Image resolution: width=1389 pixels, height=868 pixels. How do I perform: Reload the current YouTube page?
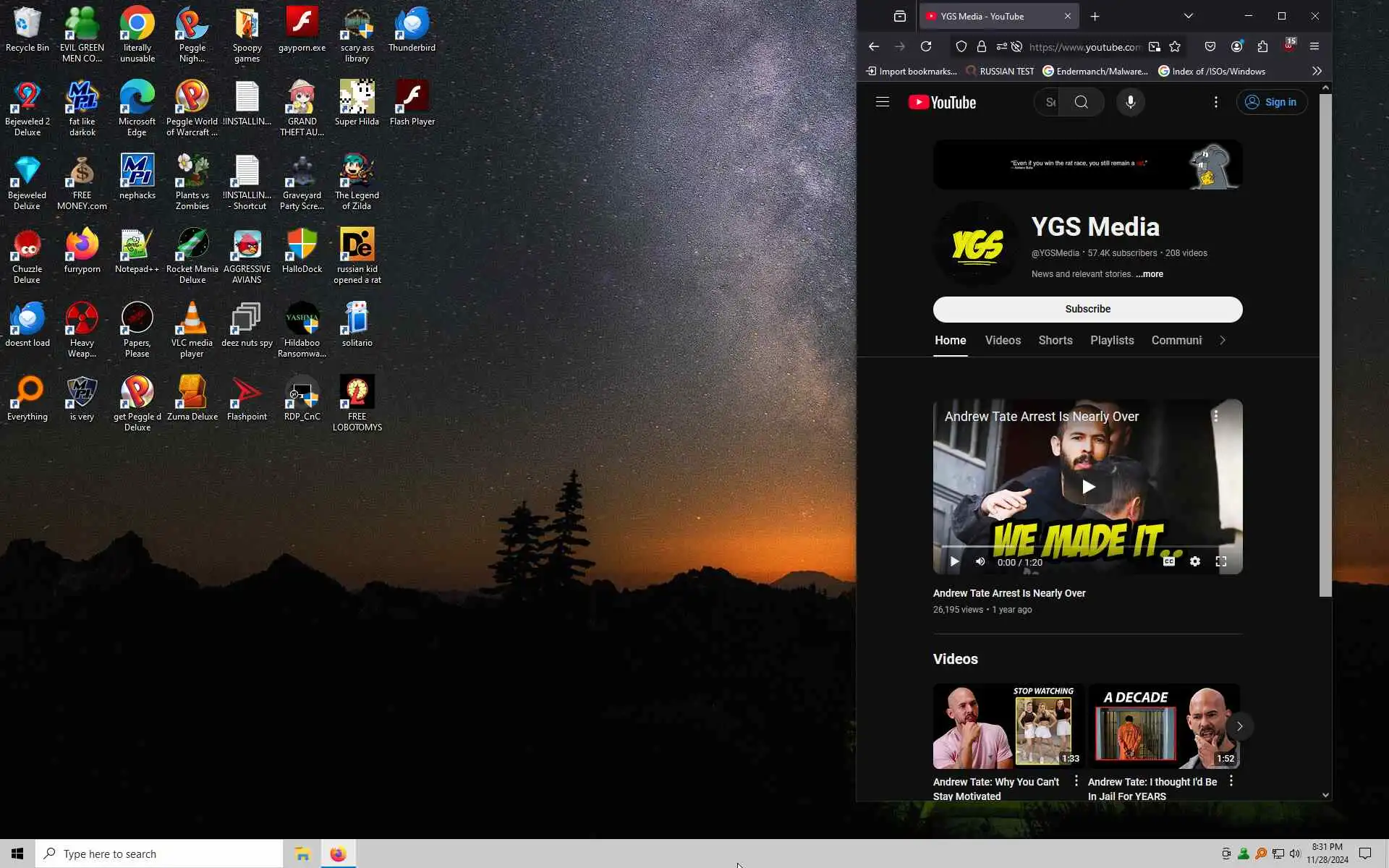pos(926,46)
